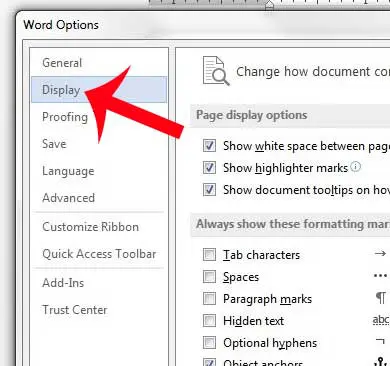Click the abc sample beside Hidden text

click(x=381, y=320)
